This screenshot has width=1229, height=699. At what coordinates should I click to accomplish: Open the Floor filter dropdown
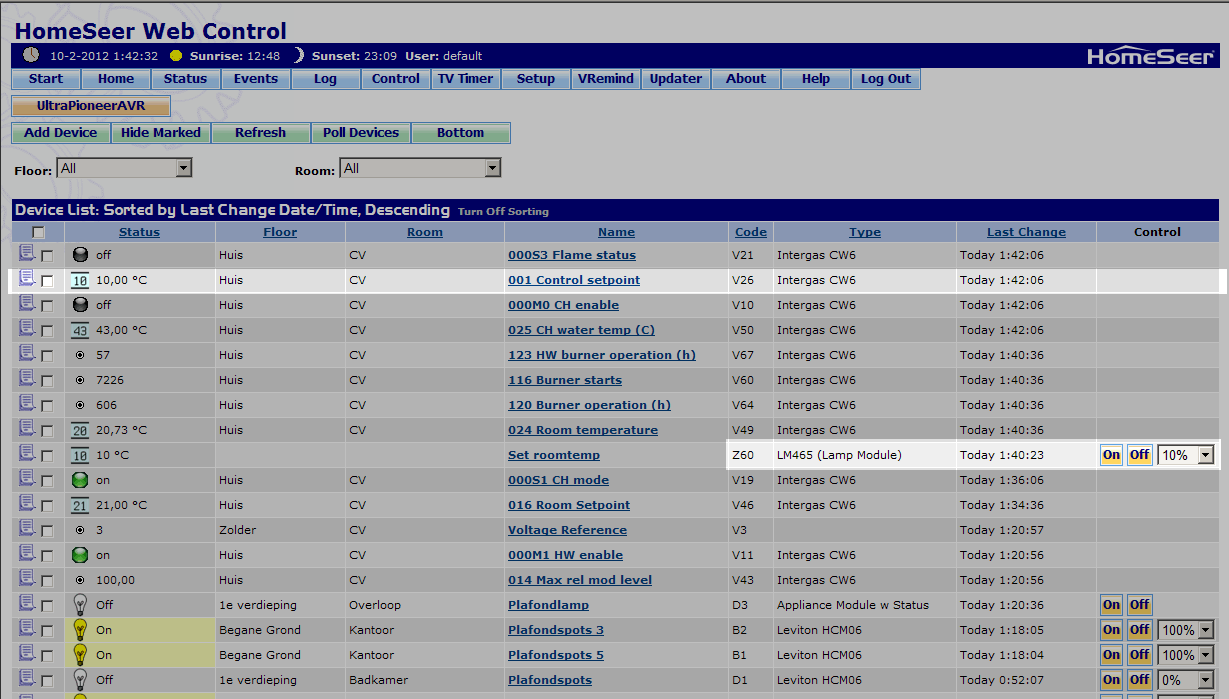coord(124,168)
